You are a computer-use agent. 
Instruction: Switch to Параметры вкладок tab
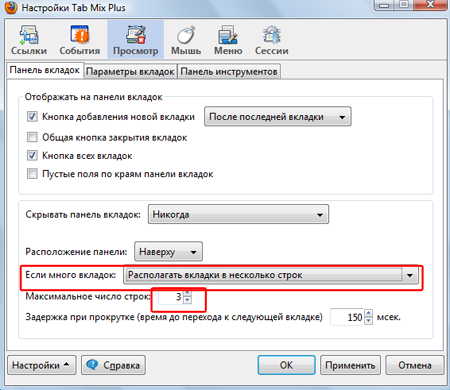[130, 72]
